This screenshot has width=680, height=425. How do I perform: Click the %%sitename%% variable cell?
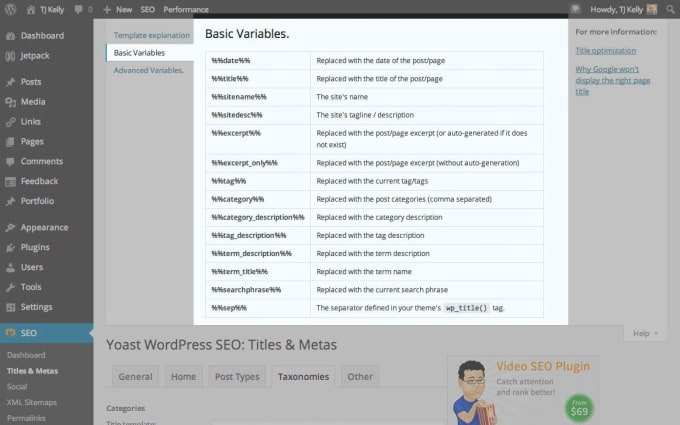[258, 97]
